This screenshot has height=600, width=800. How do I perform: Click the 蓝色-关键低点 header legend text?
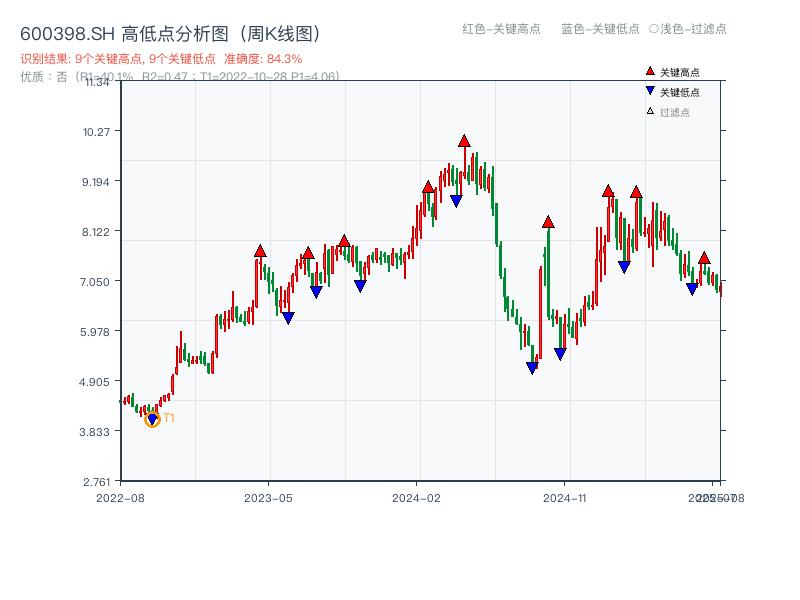pyautogui.click(x=600, y=29)
